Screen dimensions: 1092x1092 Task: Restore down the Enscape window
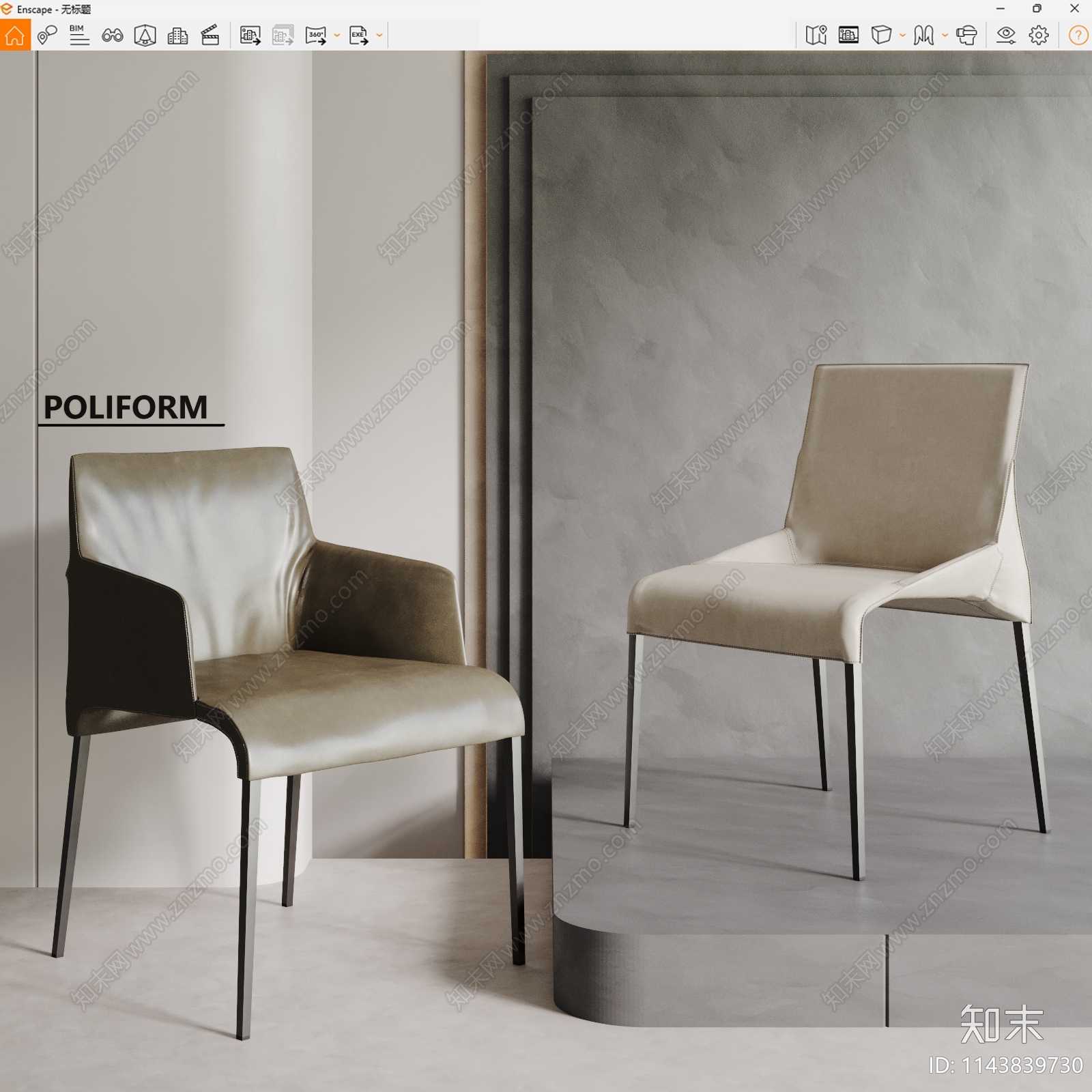[x=1037, y=9]
